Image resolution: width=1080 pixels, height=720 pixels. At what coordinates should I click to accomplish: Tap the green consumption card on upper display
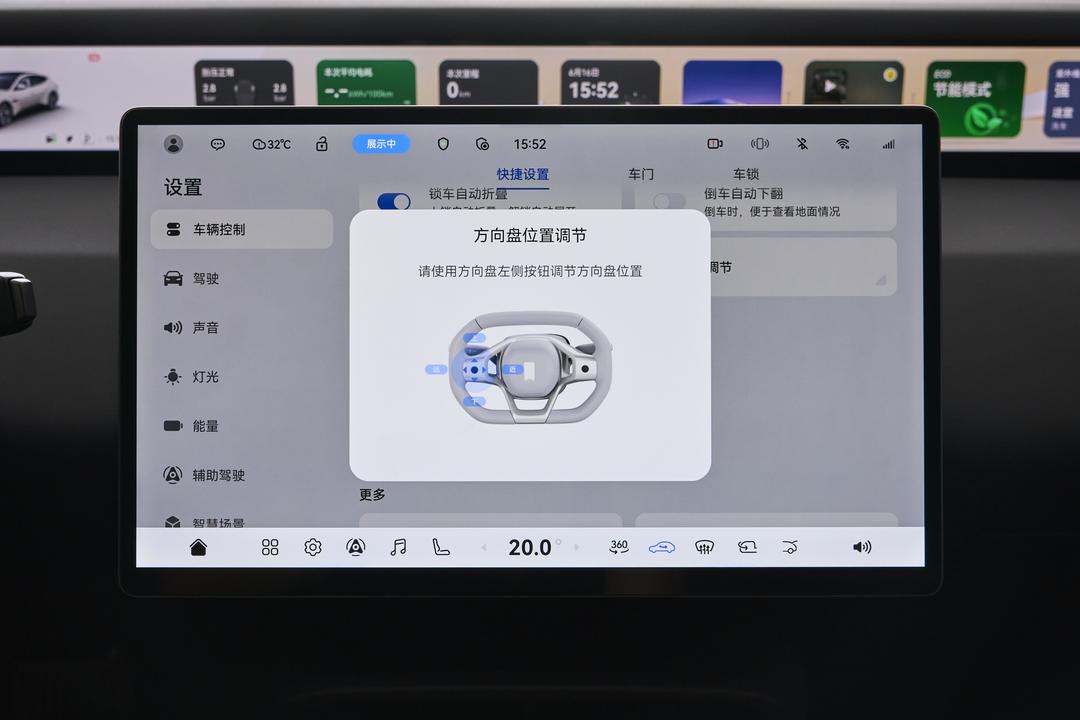(366, 82)
